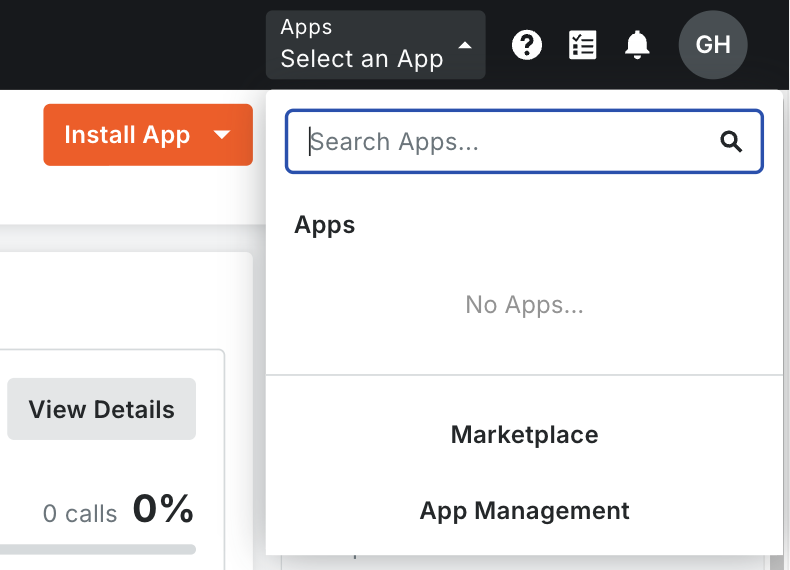Open Marketplace from the apps menu
The height and width of the screenshot is (570, 790).
click(x=524, y=434)
